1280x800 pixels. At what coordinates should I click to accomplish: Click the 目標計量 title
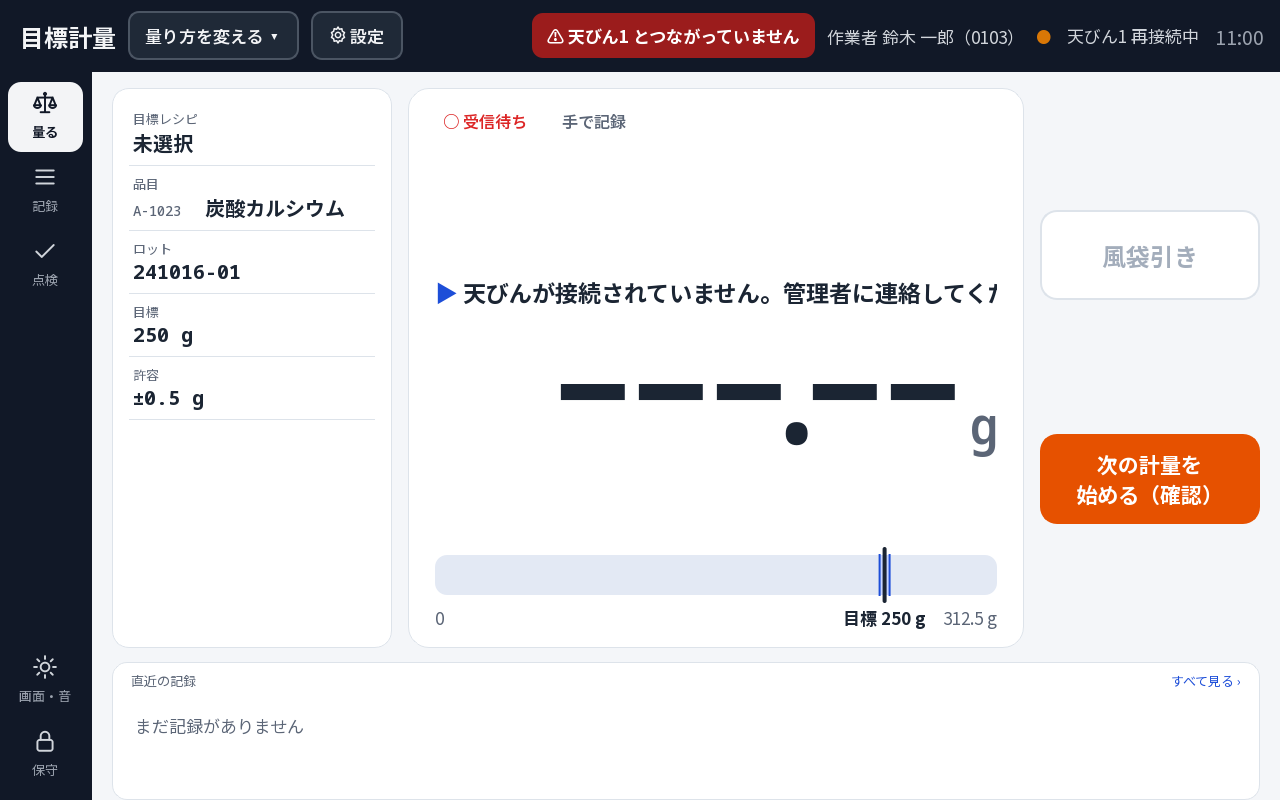(x=68, y=38)
